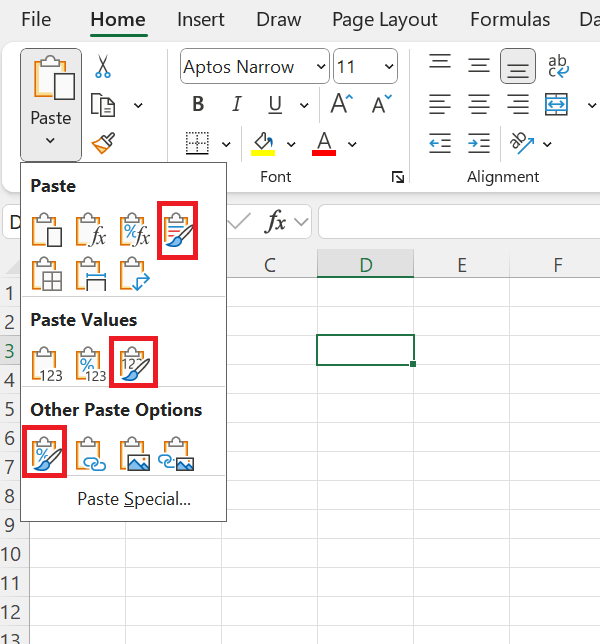Click the Orientation text angle icon
This screenshot has height=644, width=603.
tap(521, 143)
